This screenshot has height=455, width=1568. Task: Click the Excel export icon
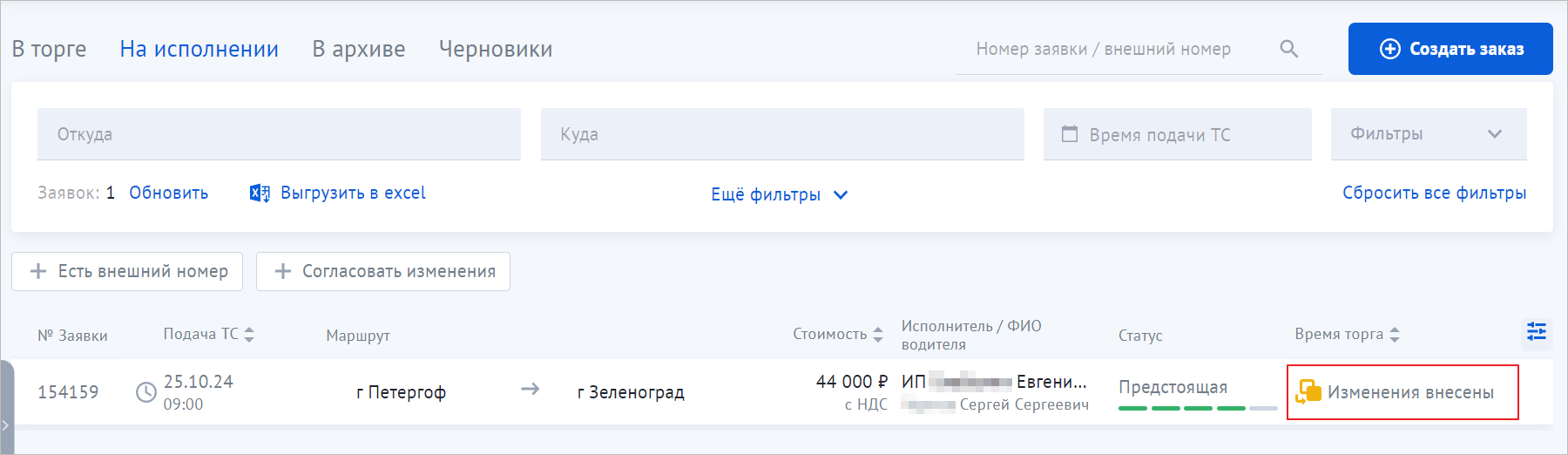coord(260,193)
